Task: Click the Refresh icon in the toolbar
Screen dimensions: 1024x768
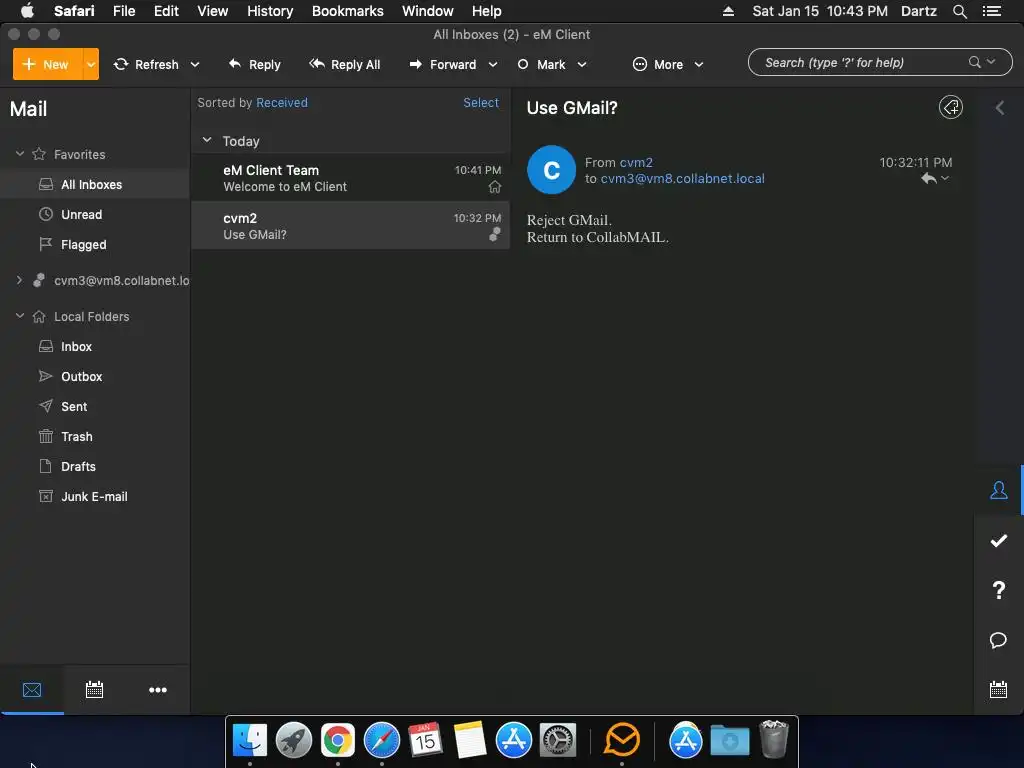Action: 121,64
